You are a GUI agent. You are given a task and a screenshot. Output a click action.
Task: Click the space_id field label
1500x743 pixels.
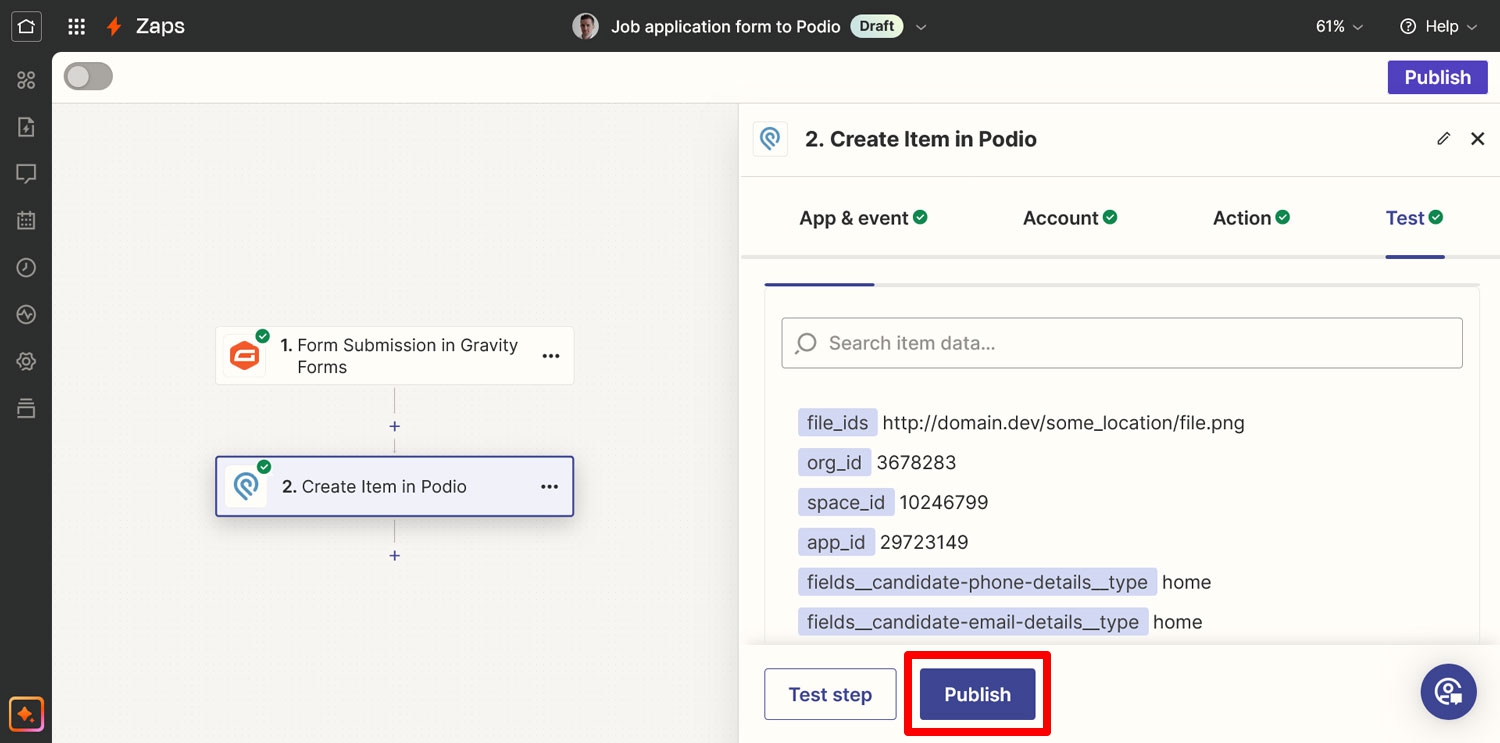(846, 503)
